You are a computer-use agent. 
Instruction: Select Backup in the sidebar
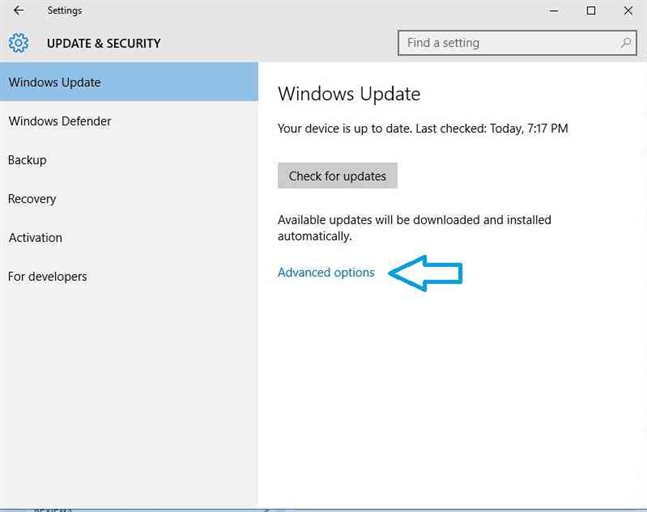click(x=129, y=160)
